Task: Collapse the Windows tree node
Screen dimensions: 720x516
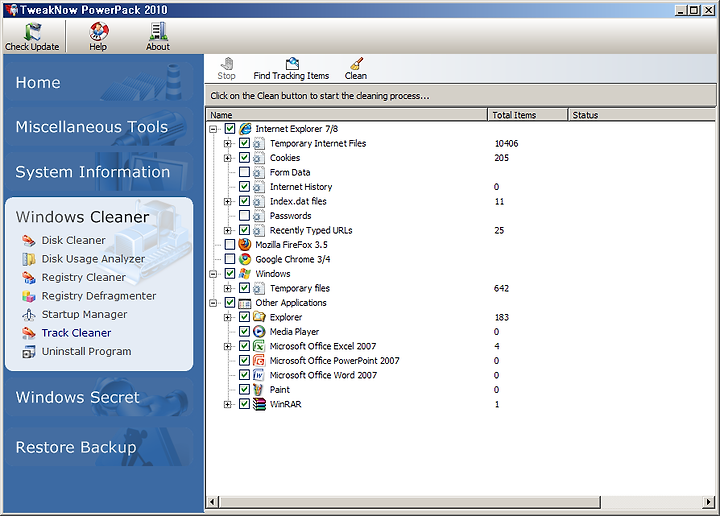Action: click(213, 274)
